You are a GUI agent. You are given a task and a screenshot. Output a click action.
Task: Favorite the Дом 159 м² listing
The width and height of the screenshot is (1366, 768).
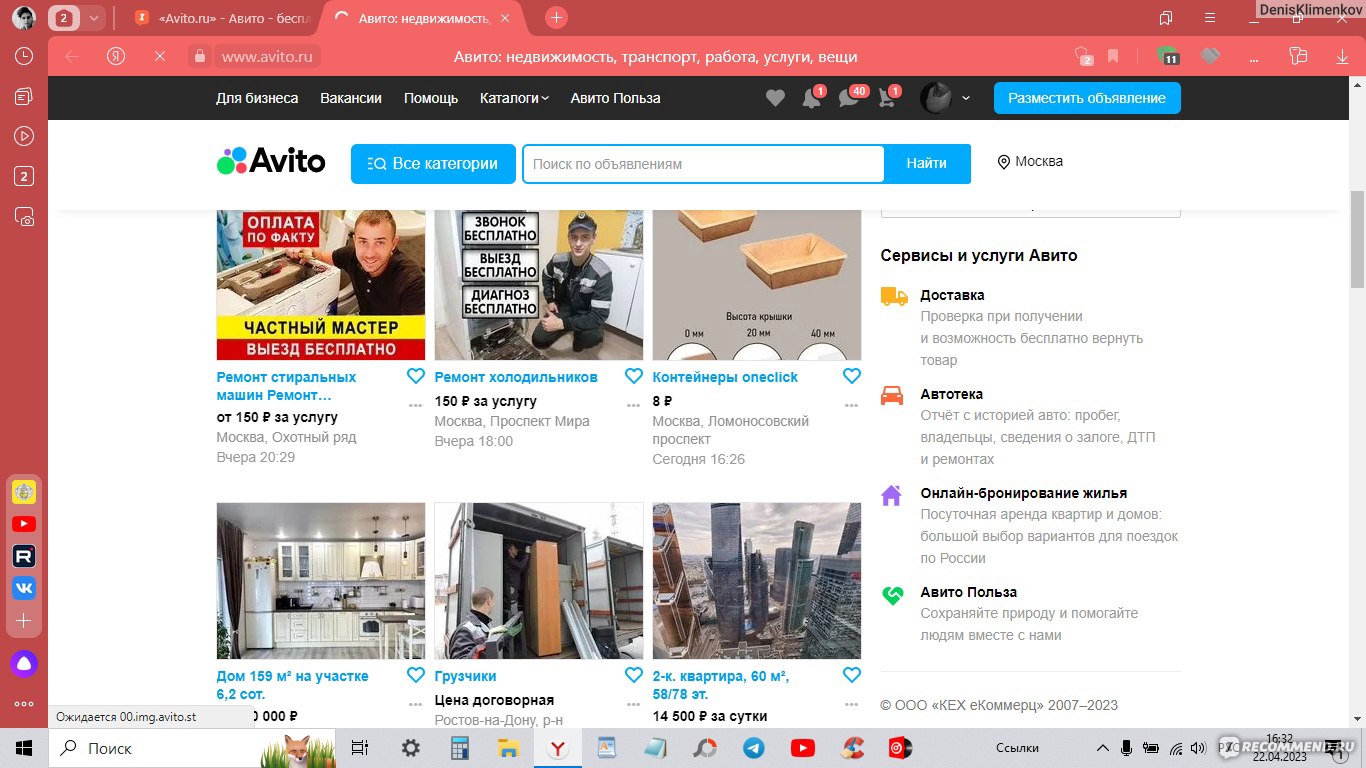point(416,675)
